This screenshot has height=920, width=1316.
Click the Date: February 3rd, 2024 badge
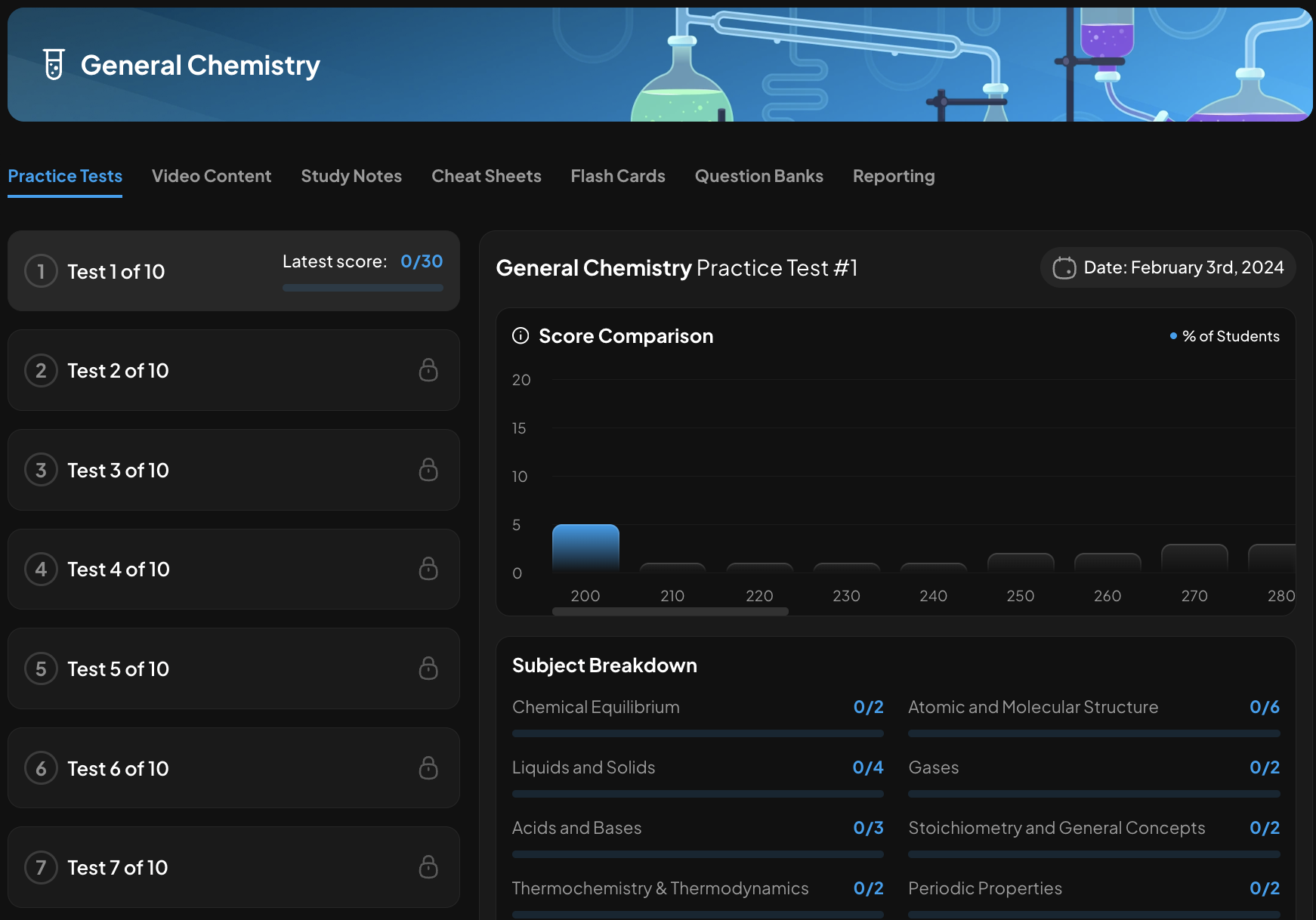click(x=1168, y=267)
